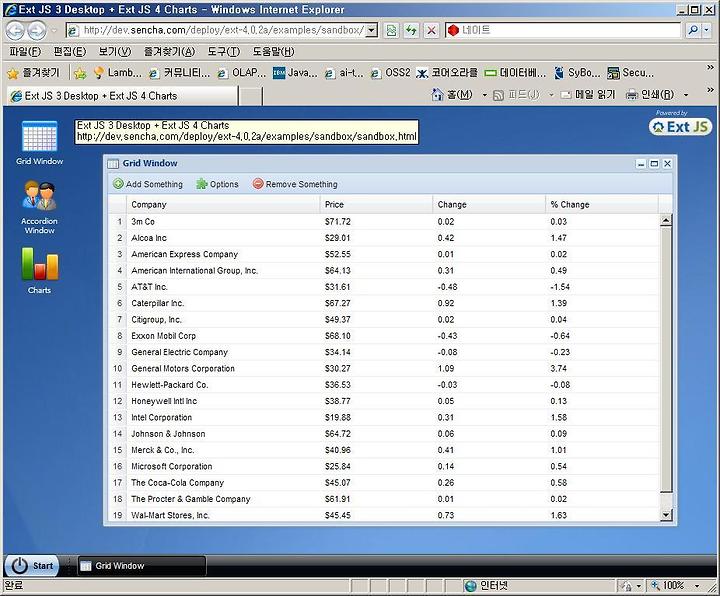Click the browser Back arrow button
Screen dimensions: 720x596
click(x=16, y=31)
